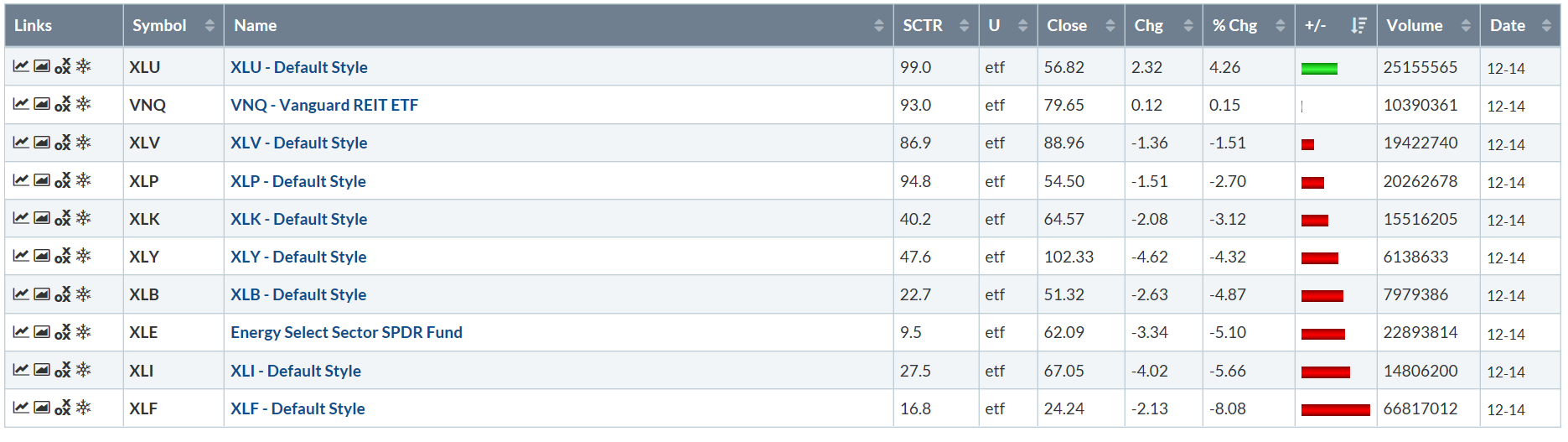
Task: Open GalleryView image icon for VNQ
Action: point(42,104)
